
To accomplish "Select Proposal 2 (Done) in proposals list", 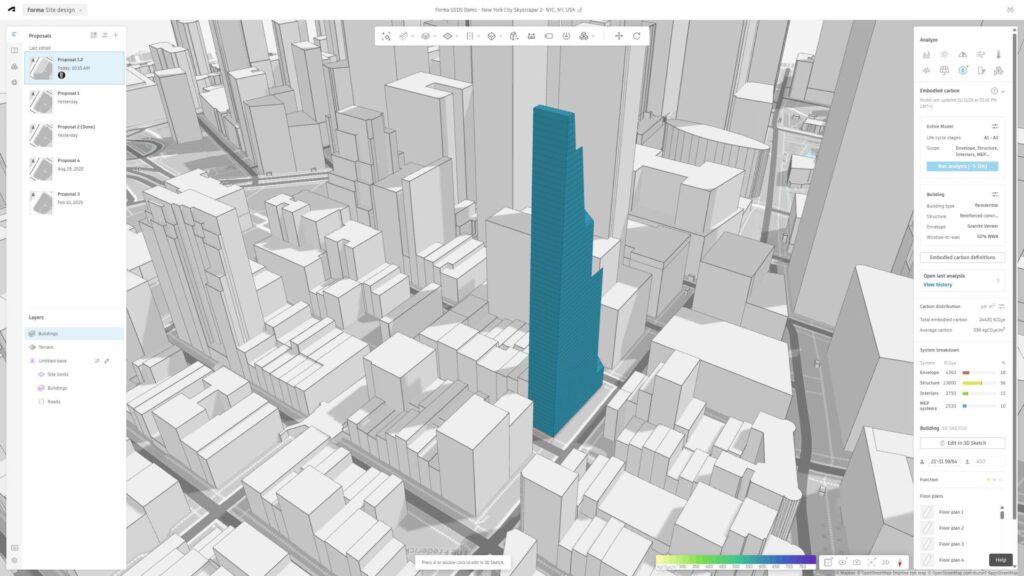I will (75, 130).
